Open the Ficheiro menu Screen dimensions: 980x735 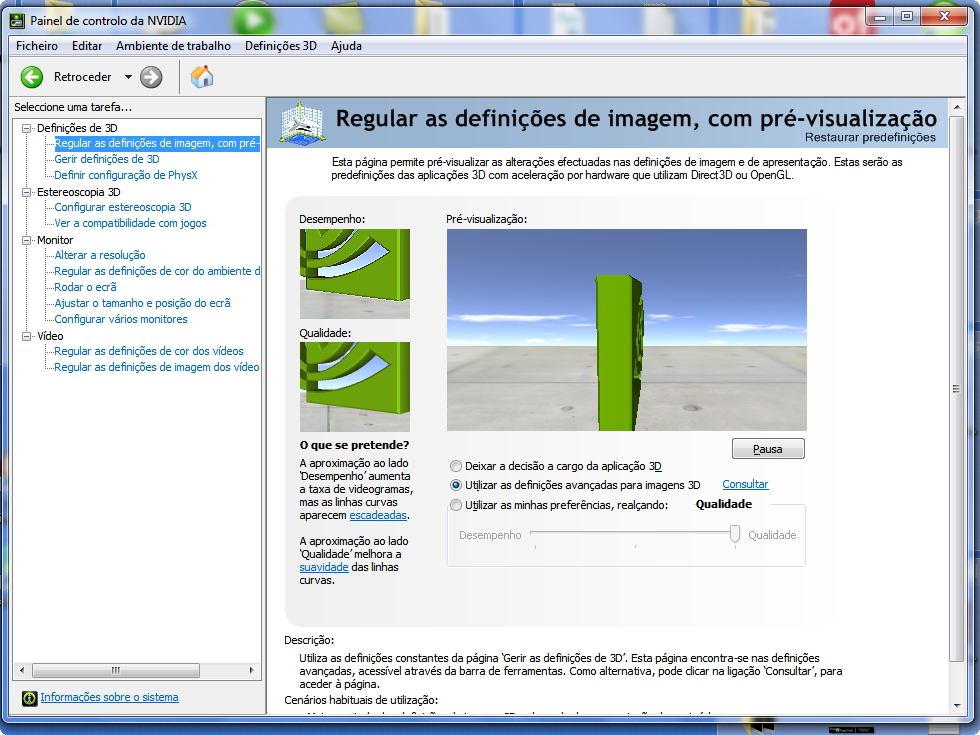(37, 46)
